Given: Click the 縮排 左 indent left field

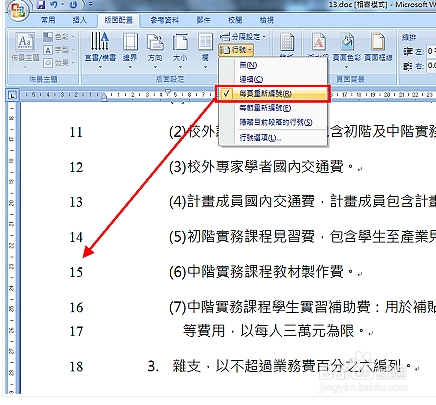Looking at the screenshot, I should [432, 51].
